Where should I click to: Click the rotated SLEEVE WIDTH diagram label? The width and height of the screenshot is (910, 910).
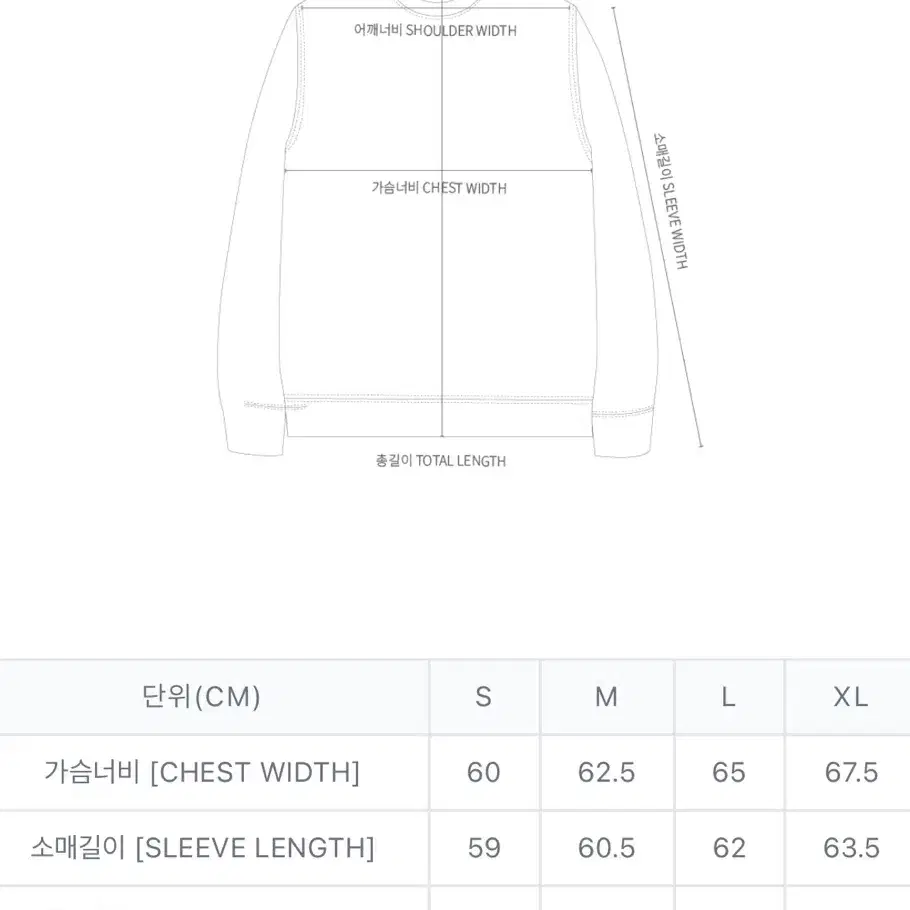click(671, 201)
